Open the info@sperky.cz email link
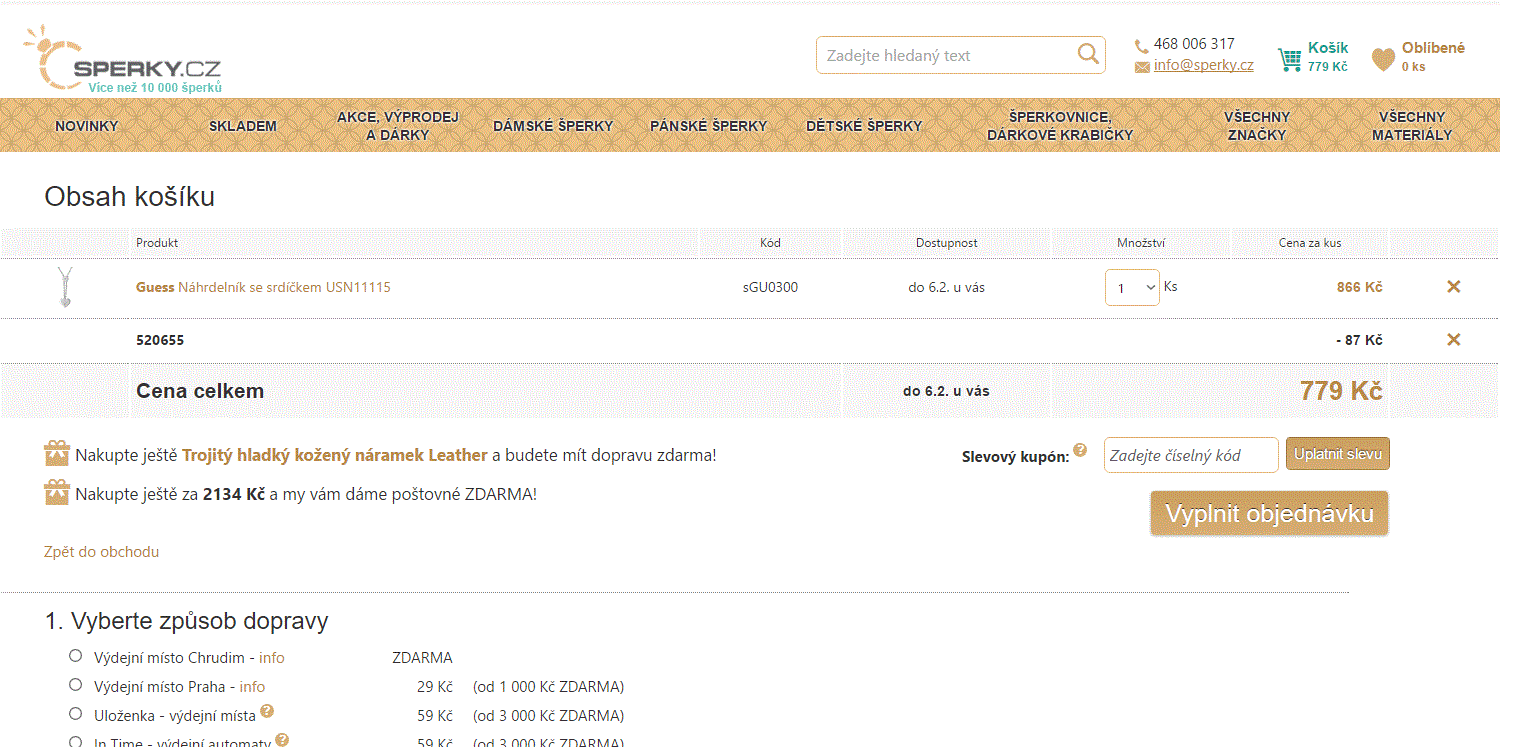 point(1203,65)
